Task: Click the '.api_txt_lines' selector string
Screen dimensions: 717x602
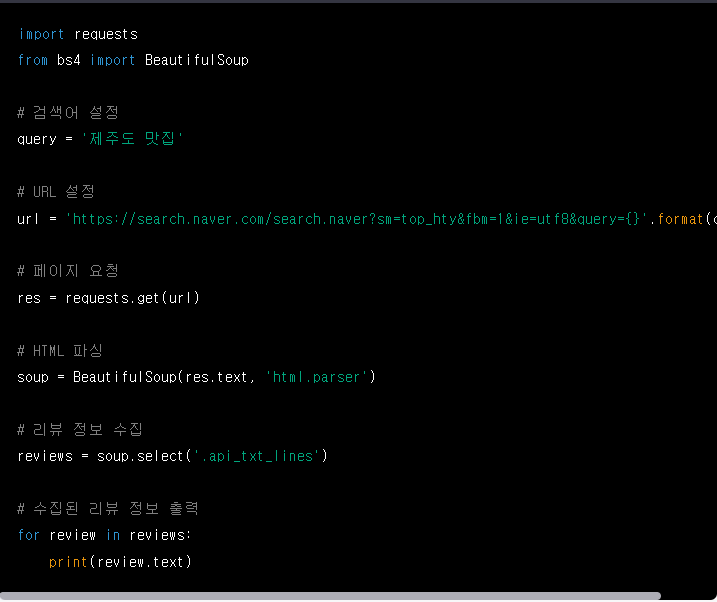Action: point(257,456)
